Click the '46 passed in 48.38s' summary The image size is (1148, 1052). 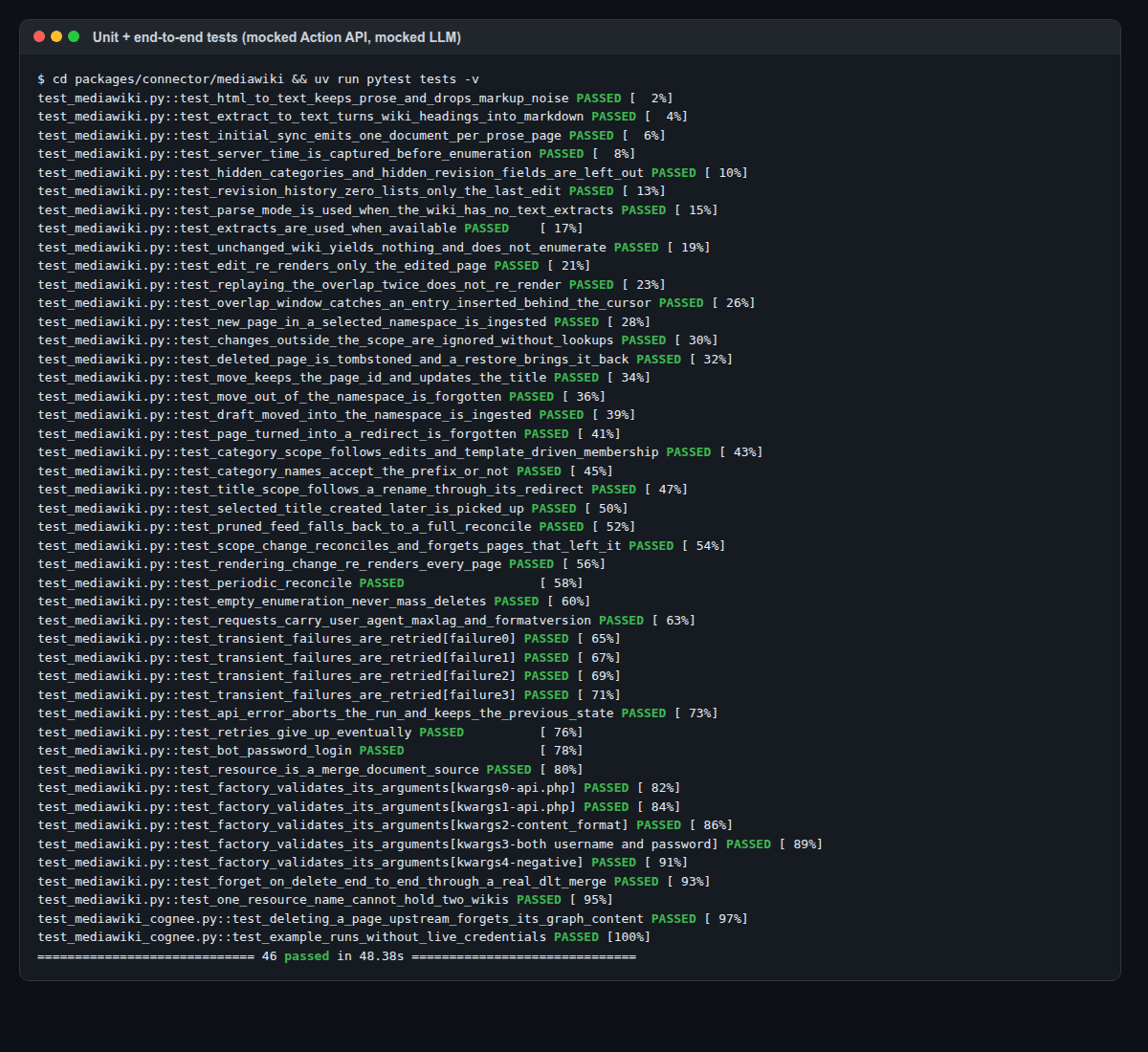[333, 956]
